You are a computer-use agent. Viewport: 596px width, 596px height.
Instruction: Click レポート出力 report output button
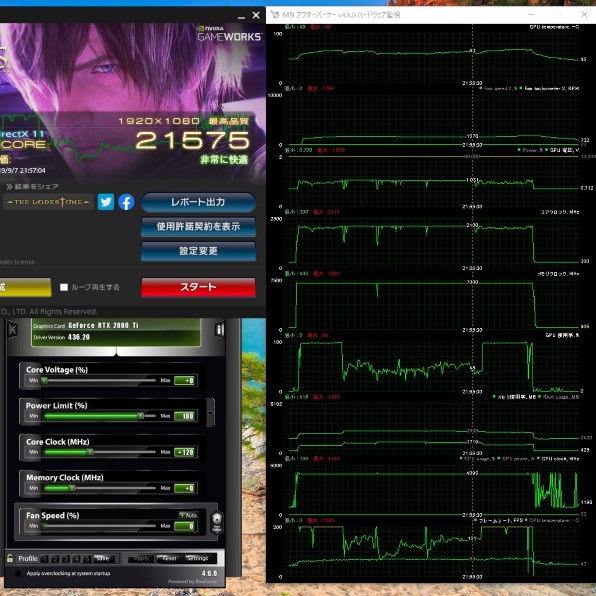(198, 202)
